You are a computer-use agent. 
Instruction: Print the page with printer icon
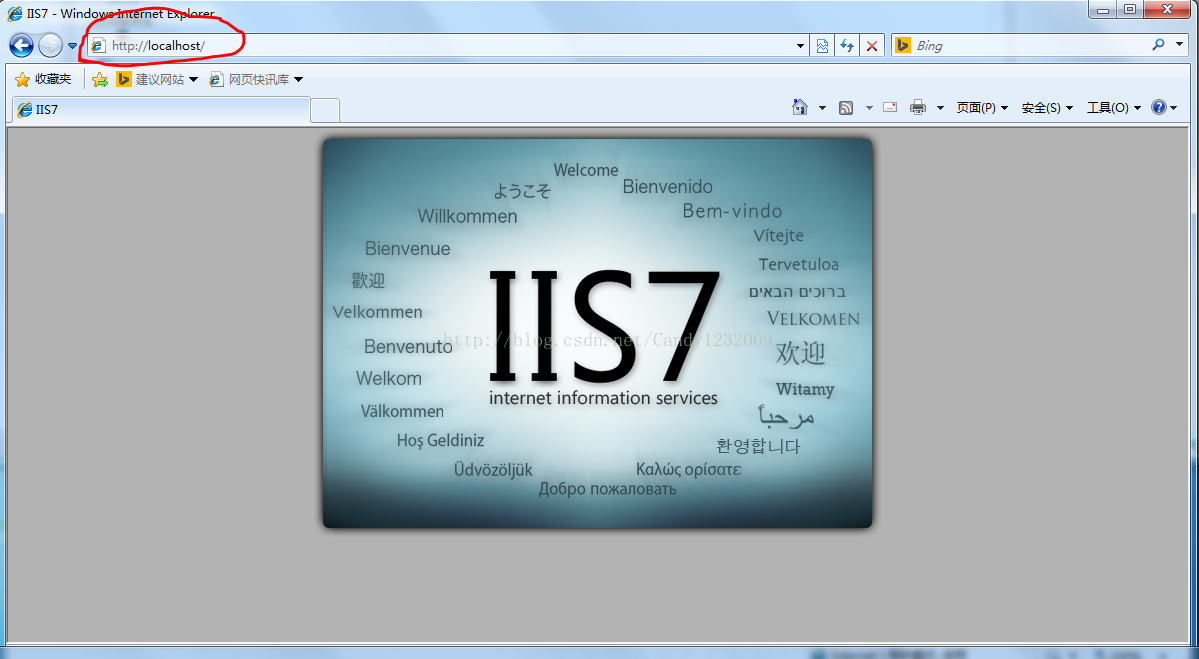pos(918,107)
